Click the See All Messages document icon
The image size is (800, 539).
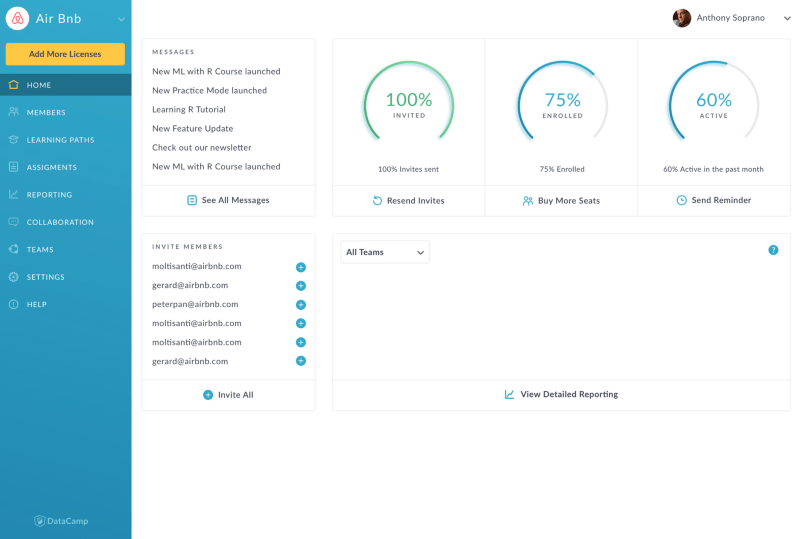tap(192, 200)
